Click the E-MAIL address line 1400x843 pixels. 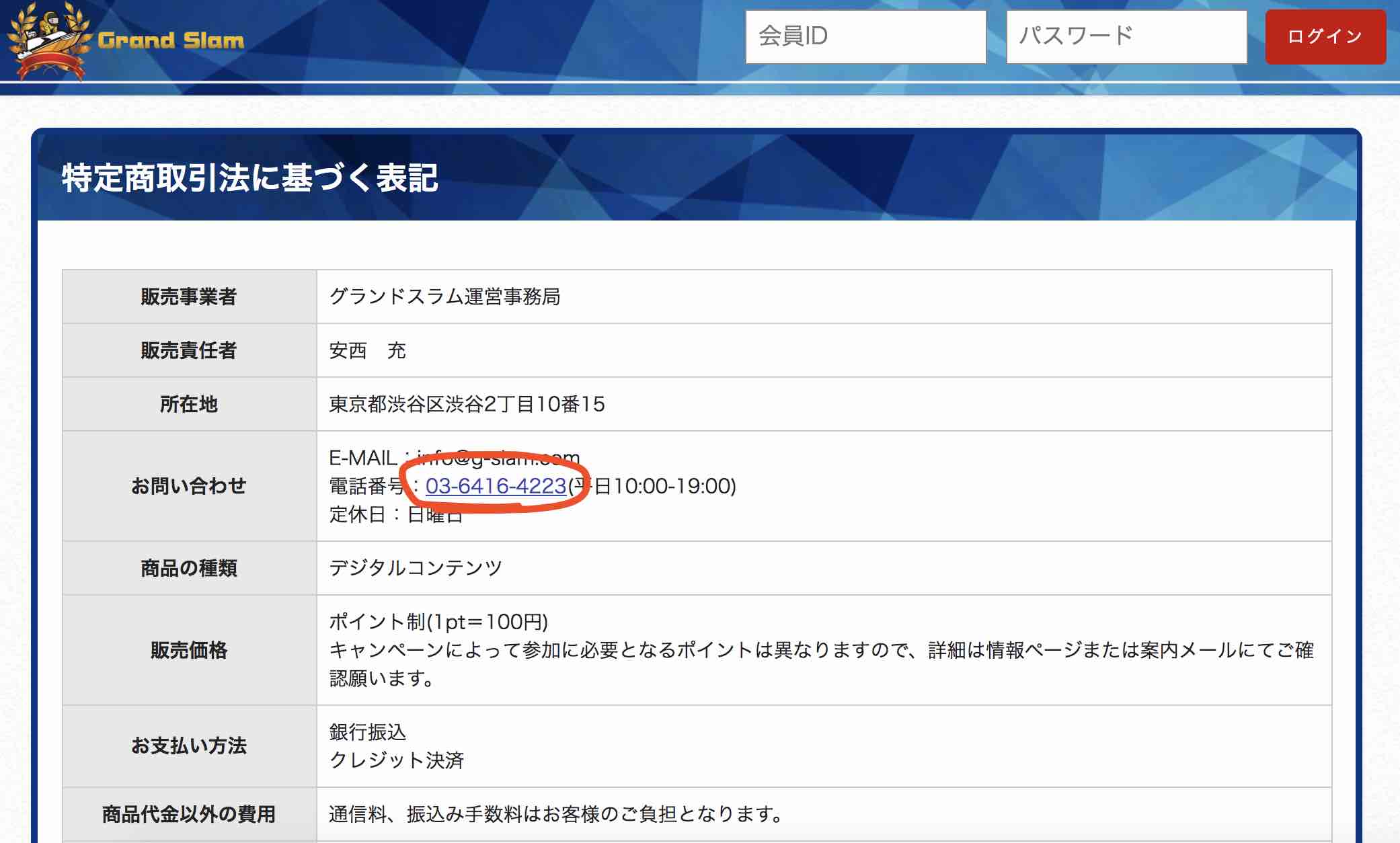click(454, 458)
